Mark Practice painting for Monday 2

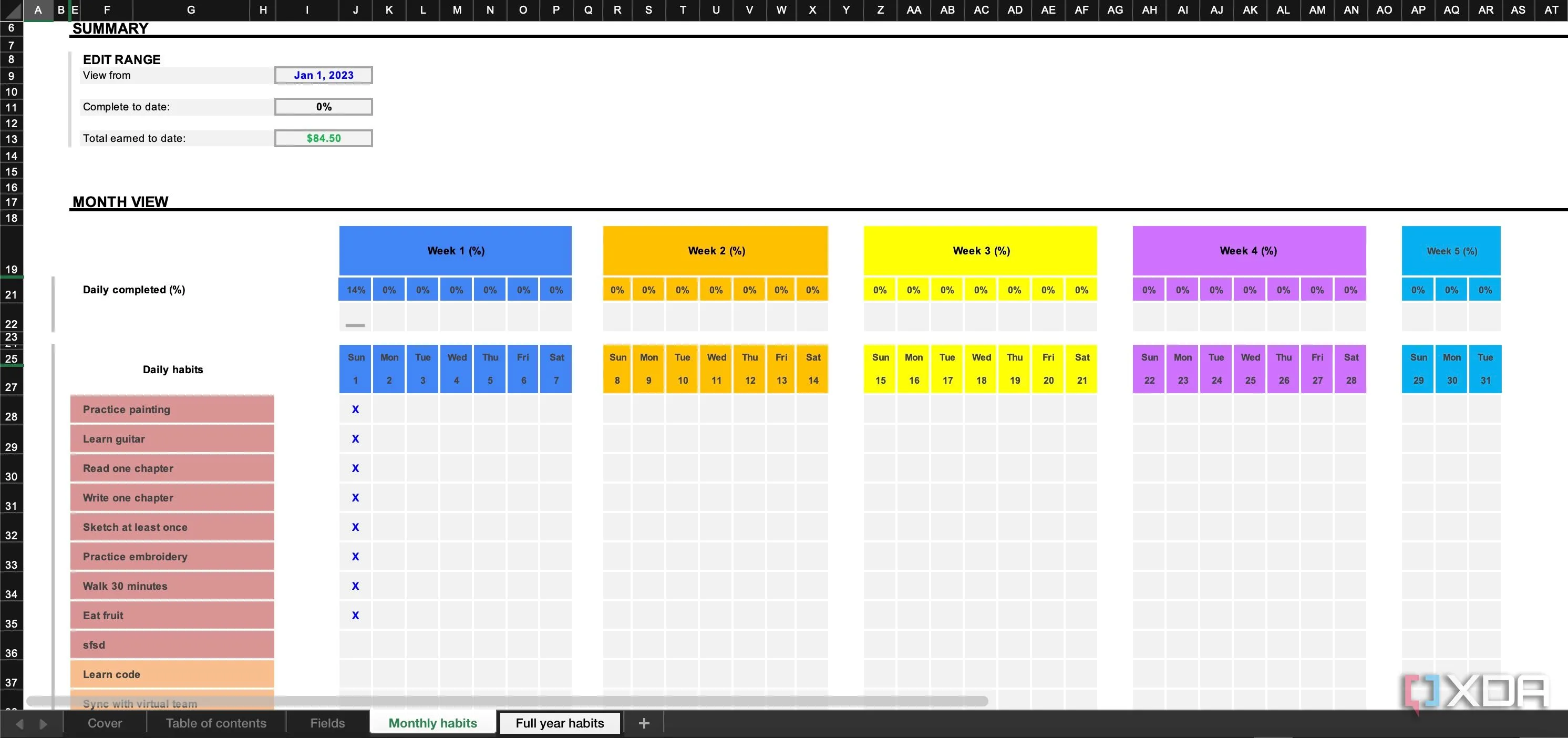(389, 409)
